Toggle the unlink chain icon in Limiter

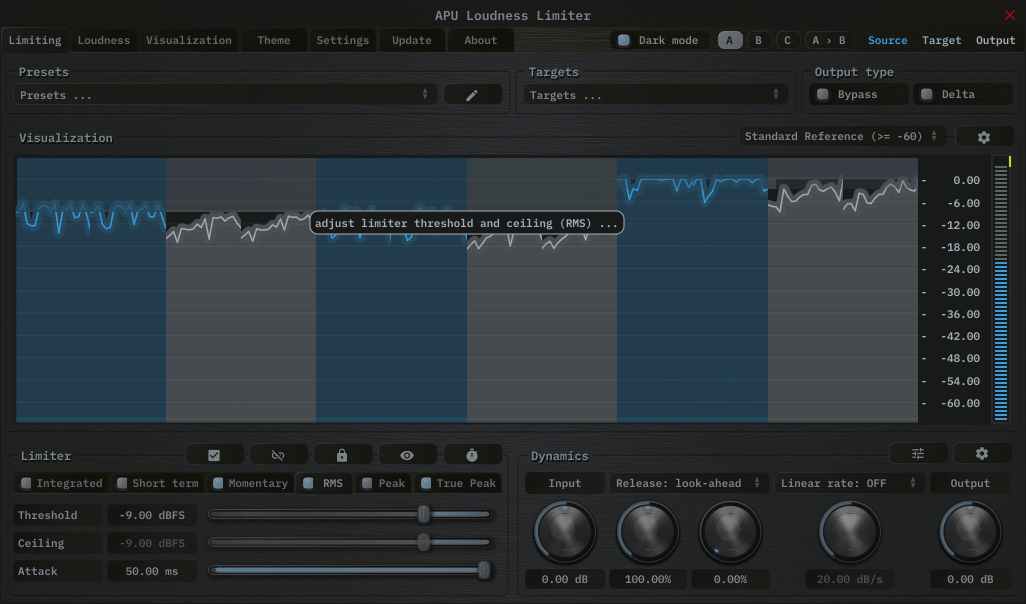278,455
